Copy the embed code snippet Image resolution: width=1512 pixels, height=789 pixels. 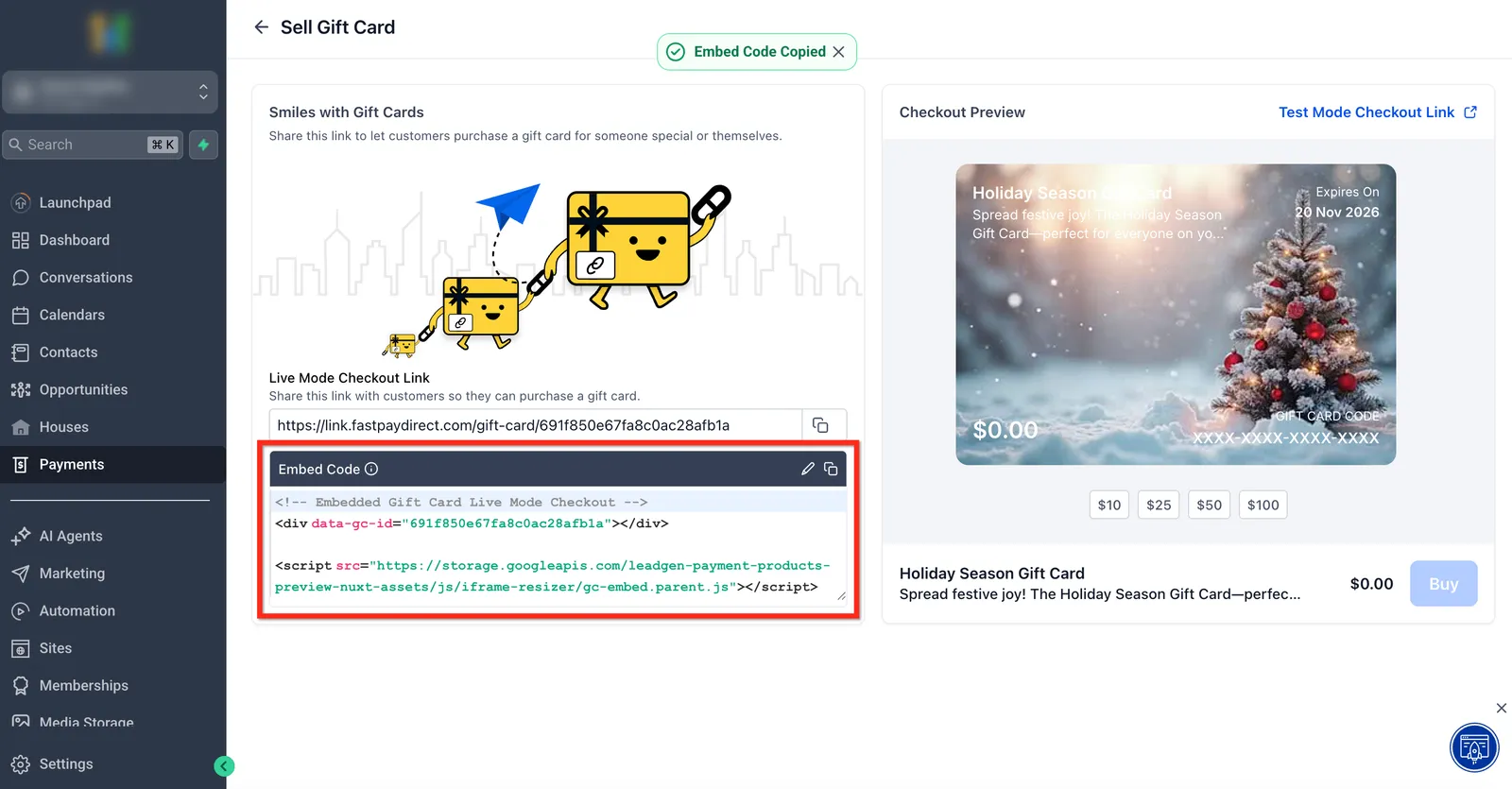point(831,469)
